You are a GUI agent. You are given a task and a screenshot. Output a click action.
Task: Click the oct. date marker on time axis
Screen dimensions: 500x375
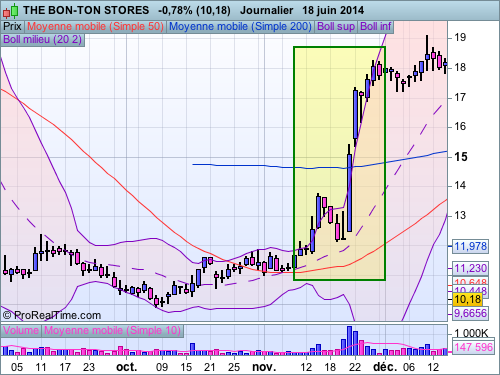click(127, 367)
